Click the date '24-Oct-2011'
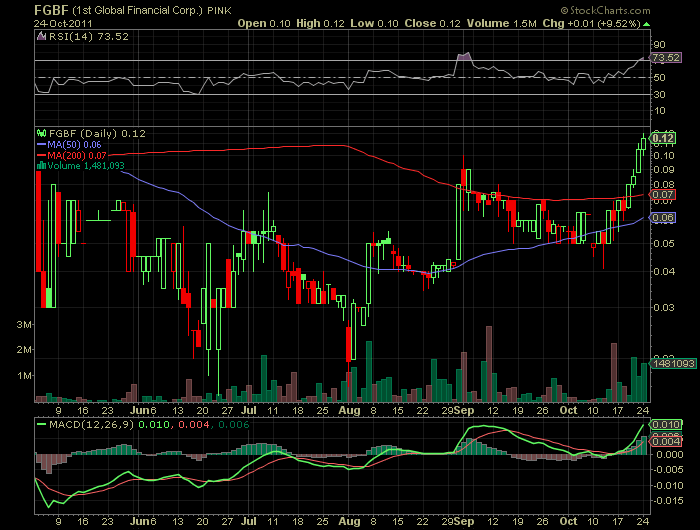The width and height of the screenshot is (700, 530). tap(63, 24)
